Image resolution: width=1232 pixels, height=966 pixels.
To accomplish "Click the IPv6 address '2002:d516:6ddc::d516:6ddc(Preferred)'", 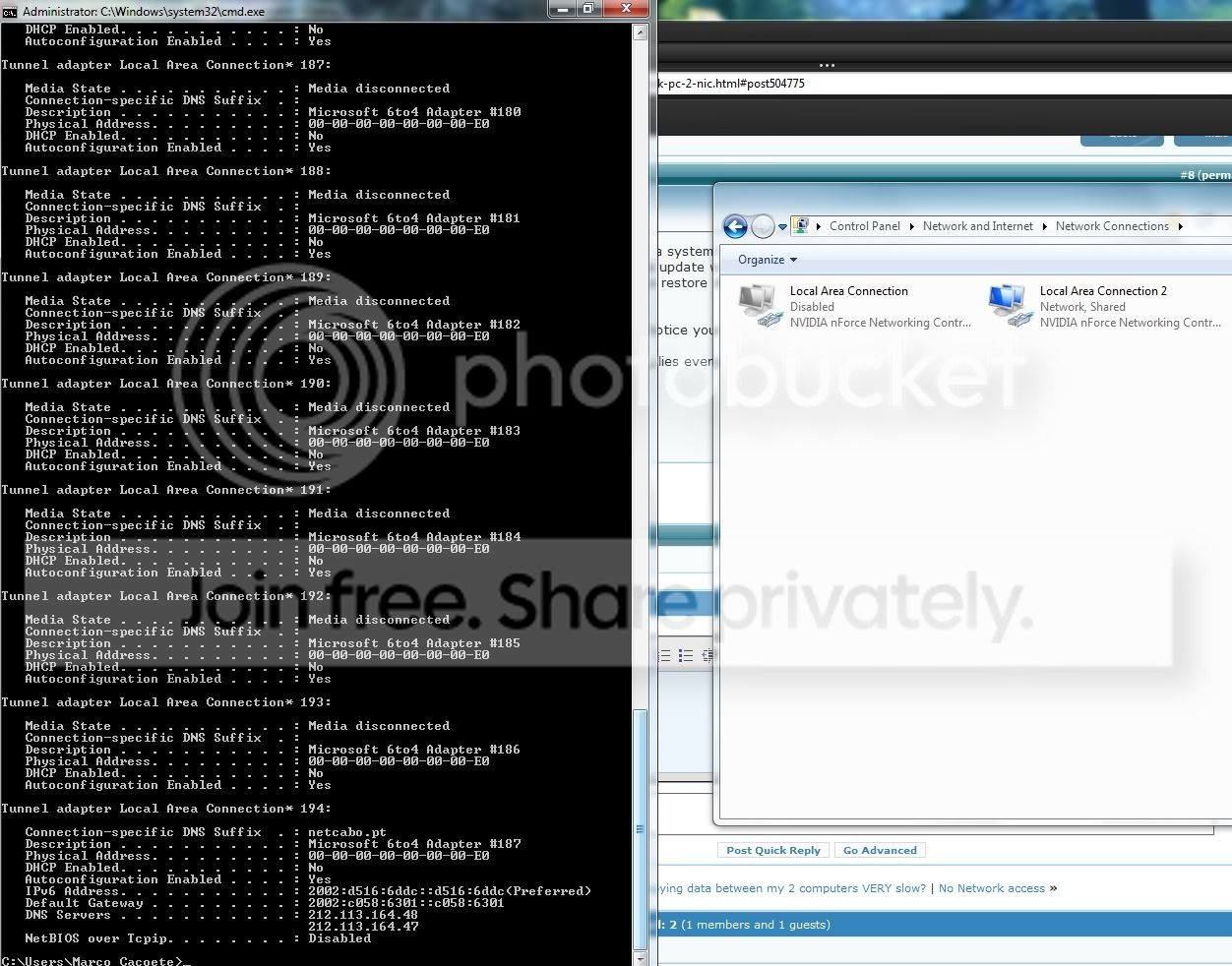I will 450,891.
